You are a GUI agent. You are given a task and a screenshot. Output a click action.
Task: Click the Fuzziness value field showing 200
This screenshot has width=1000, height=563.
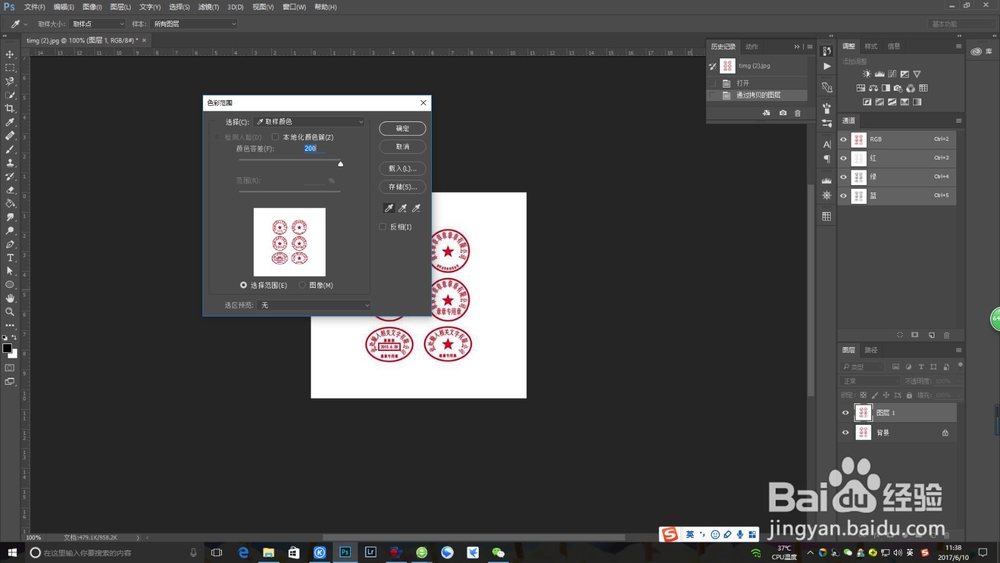[314, 148]
